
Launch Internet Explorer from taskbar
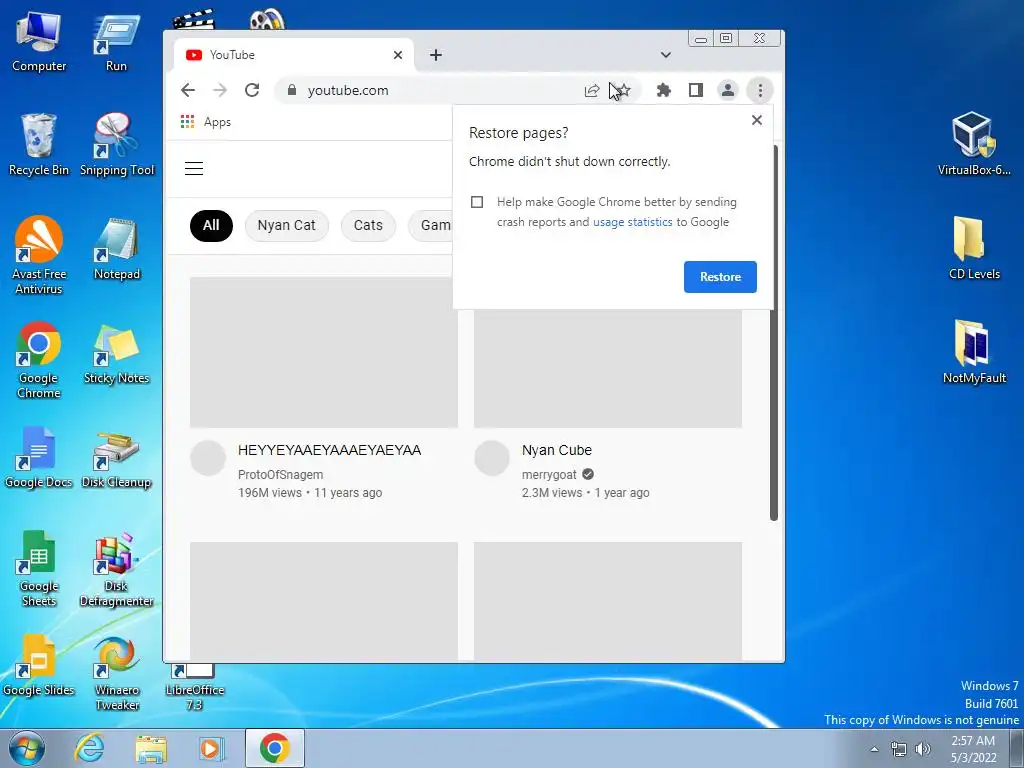pos(89,748)
